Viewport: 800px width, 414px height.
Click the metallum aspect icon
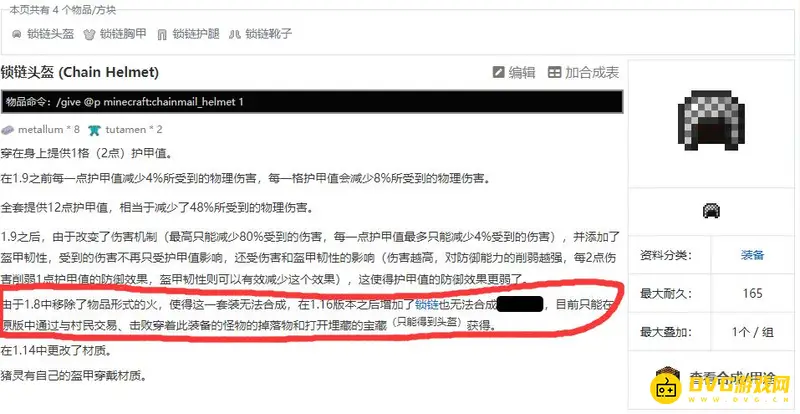pos(8,130)
